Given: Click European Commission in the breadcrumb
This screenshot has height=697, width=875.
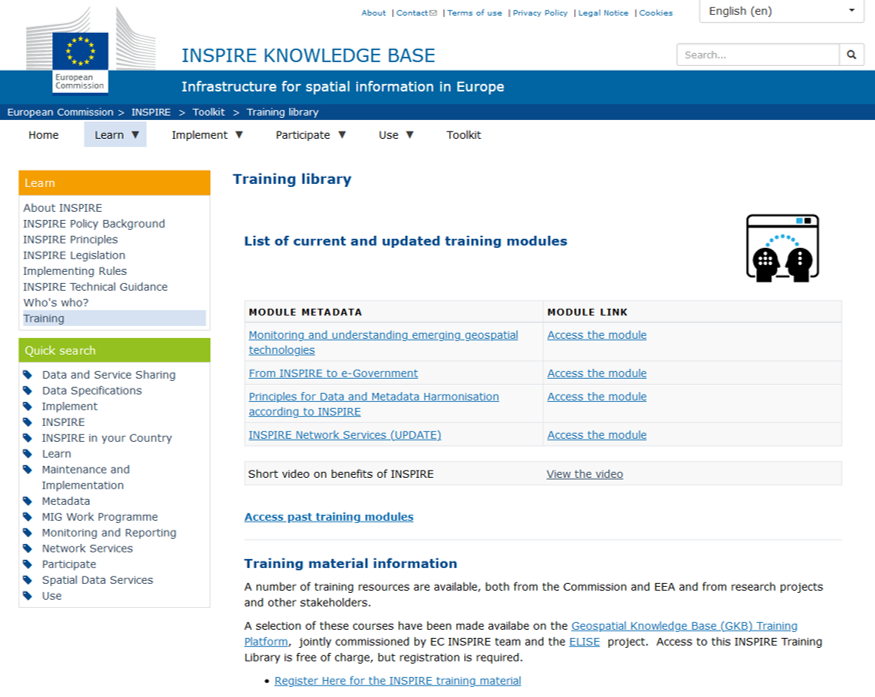Looking at the screenshot, I should 60,112.
